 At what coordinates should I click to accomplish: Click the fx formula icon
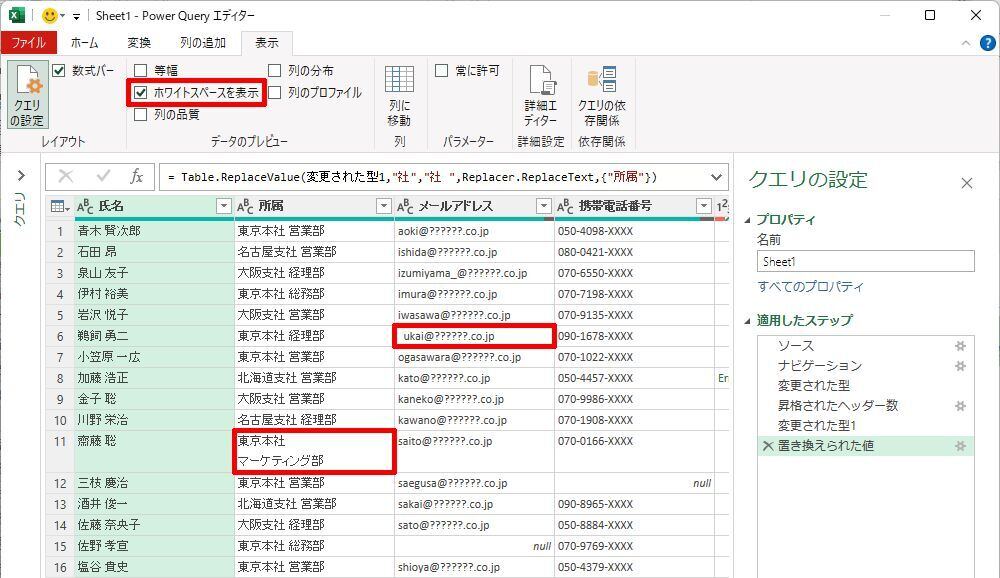pos(137,177)
